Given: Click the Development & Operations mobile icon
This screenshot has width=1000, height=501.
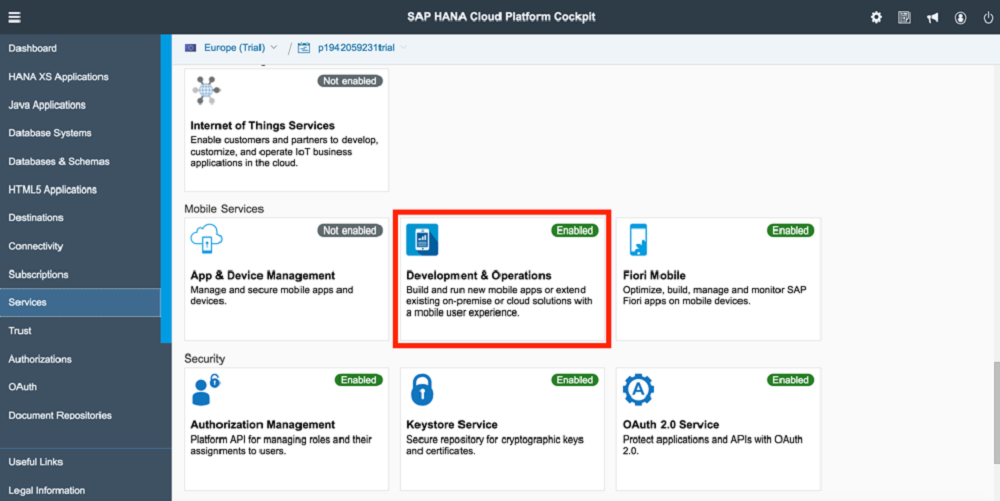Looking at the screenshot, I should (x=422, y=240).
